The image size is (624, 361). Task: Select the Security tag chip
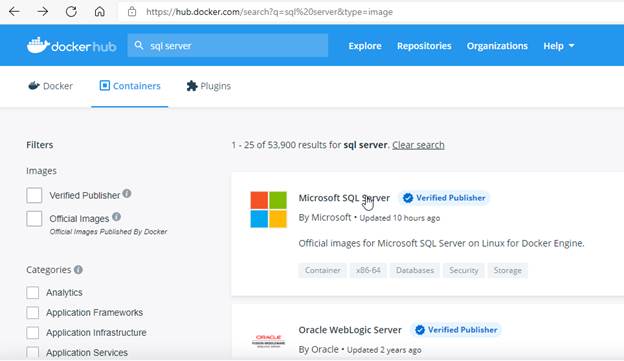[464, 270]
